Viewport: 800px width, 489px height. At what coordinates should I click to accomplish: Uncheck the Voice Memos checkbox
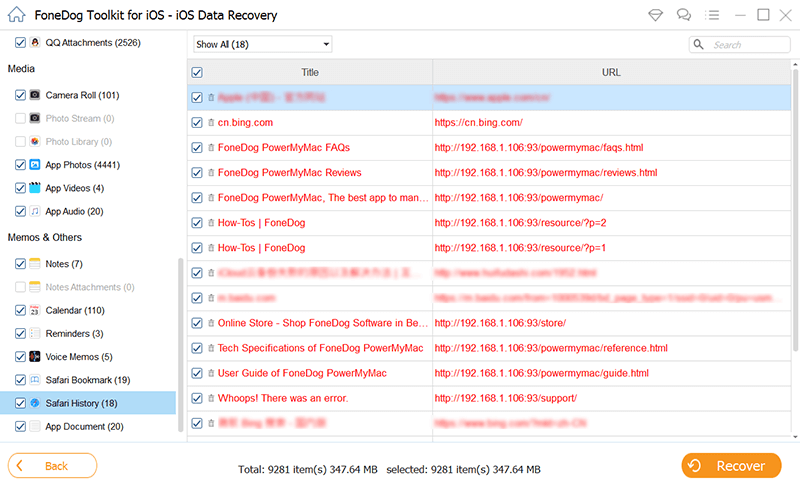[20, 356]
